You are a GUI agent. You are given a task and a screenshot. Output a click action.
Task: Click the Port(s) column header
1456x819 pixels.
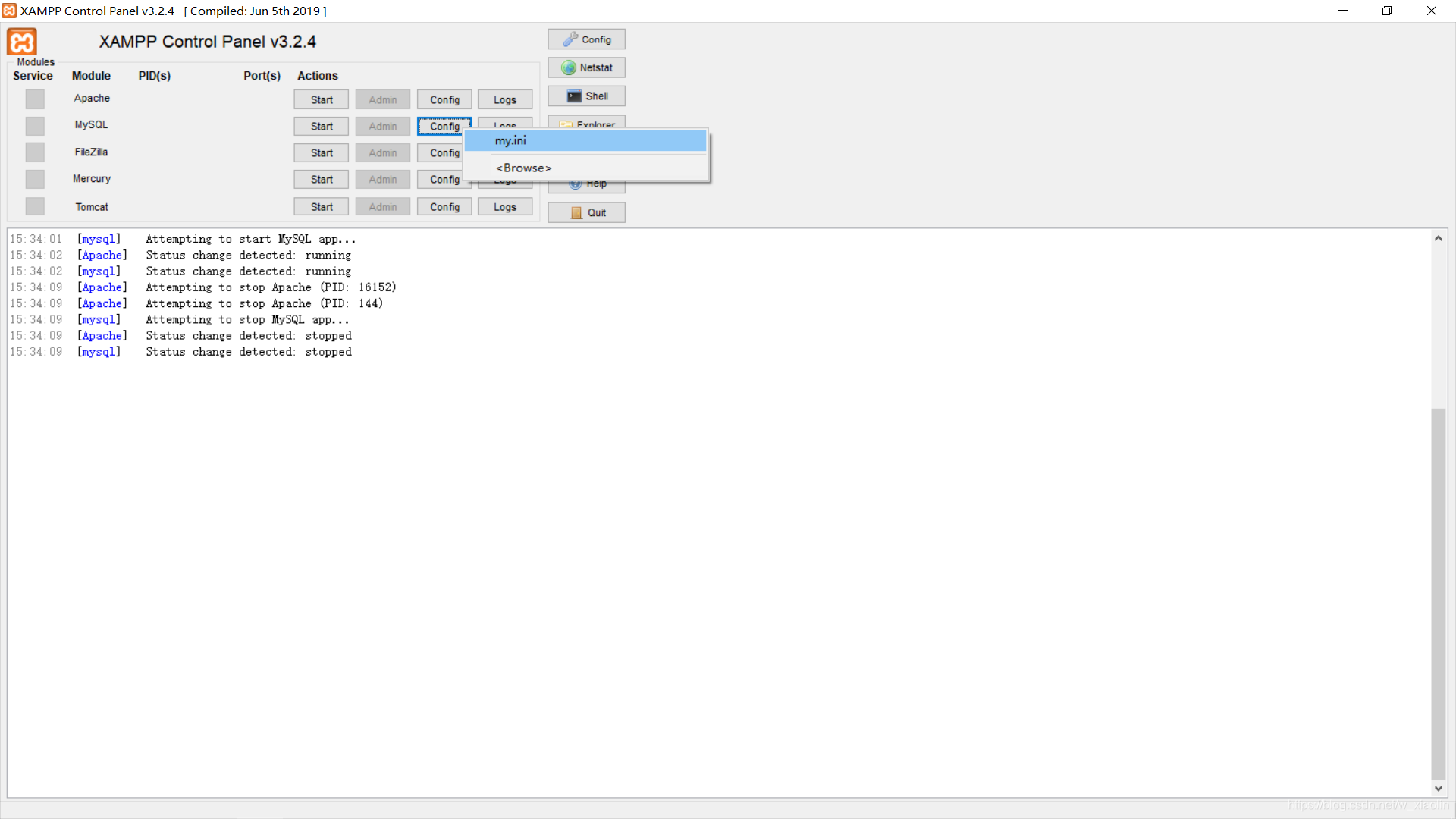(x=262, y=76)
